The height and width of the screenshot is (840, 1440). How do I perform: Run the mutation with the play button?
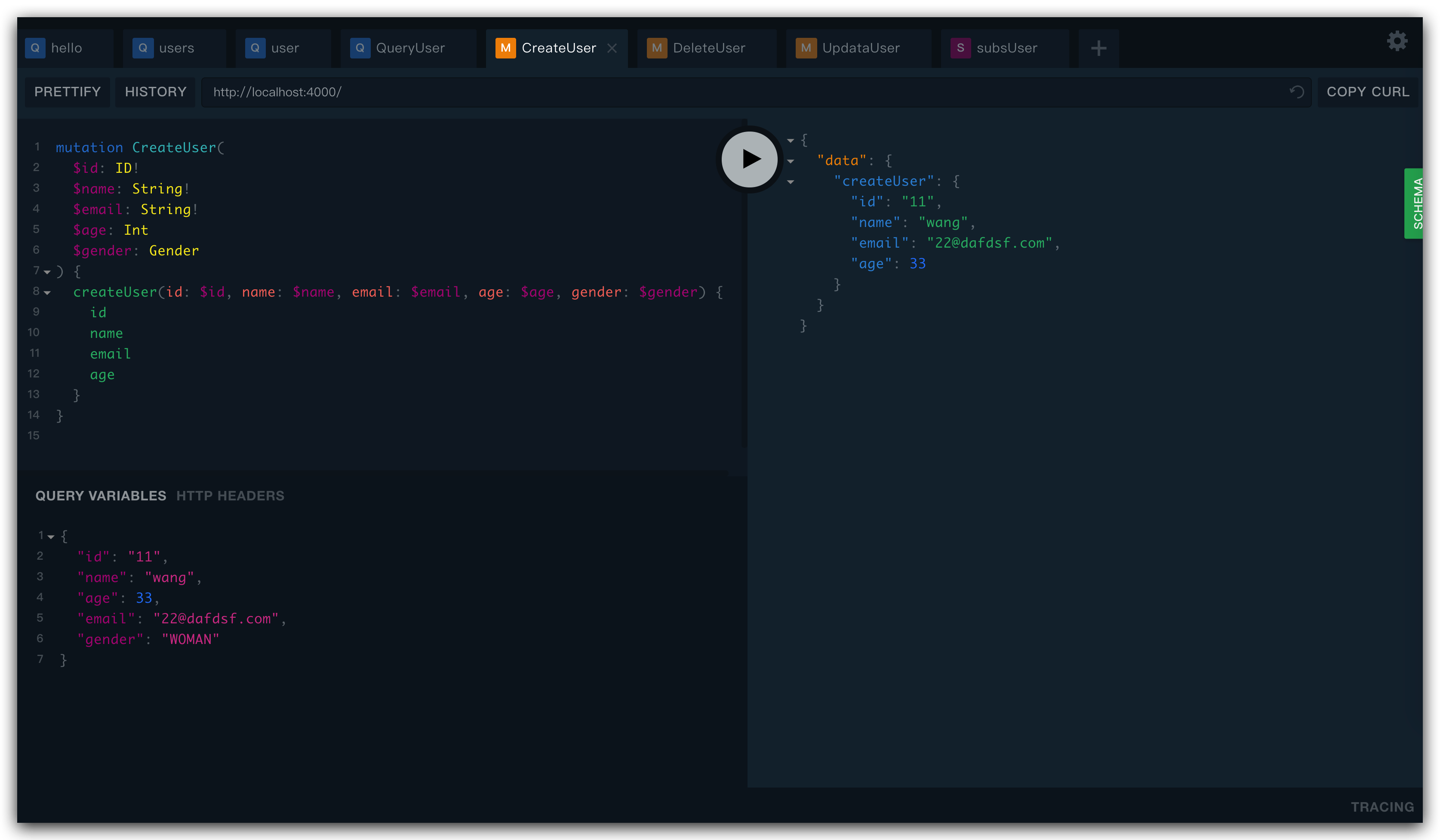click(749, 159)
